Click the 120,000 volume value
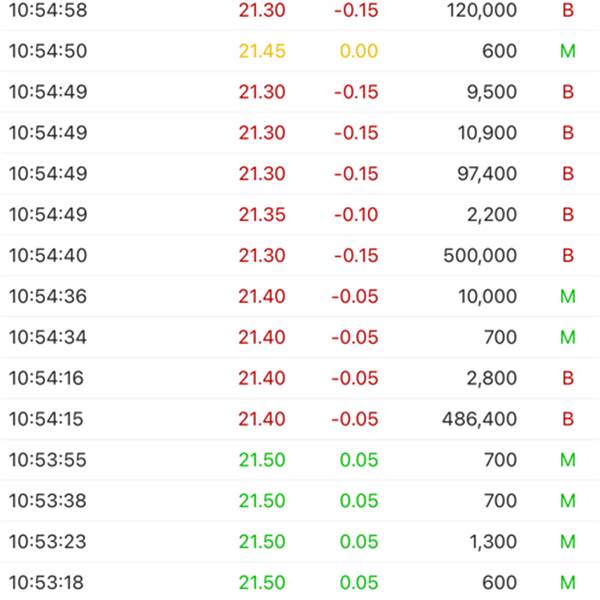 [x=482, y=10]
